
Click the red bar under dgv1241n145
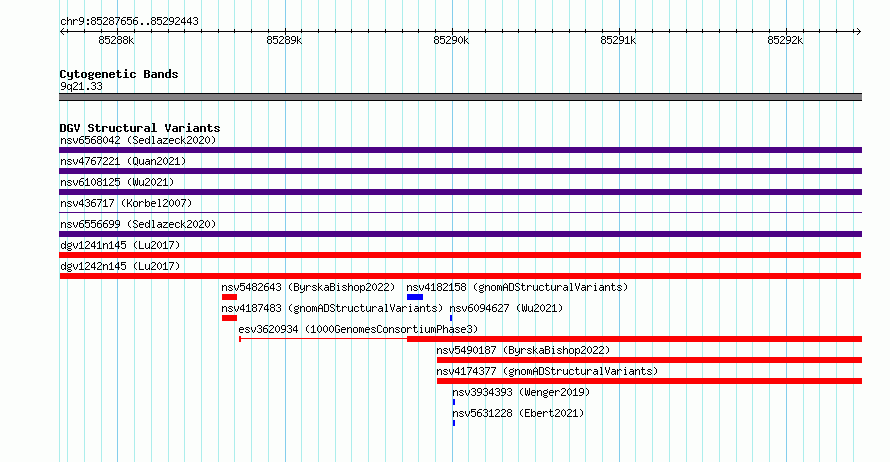pyautogui.click(x=460, y=255)
